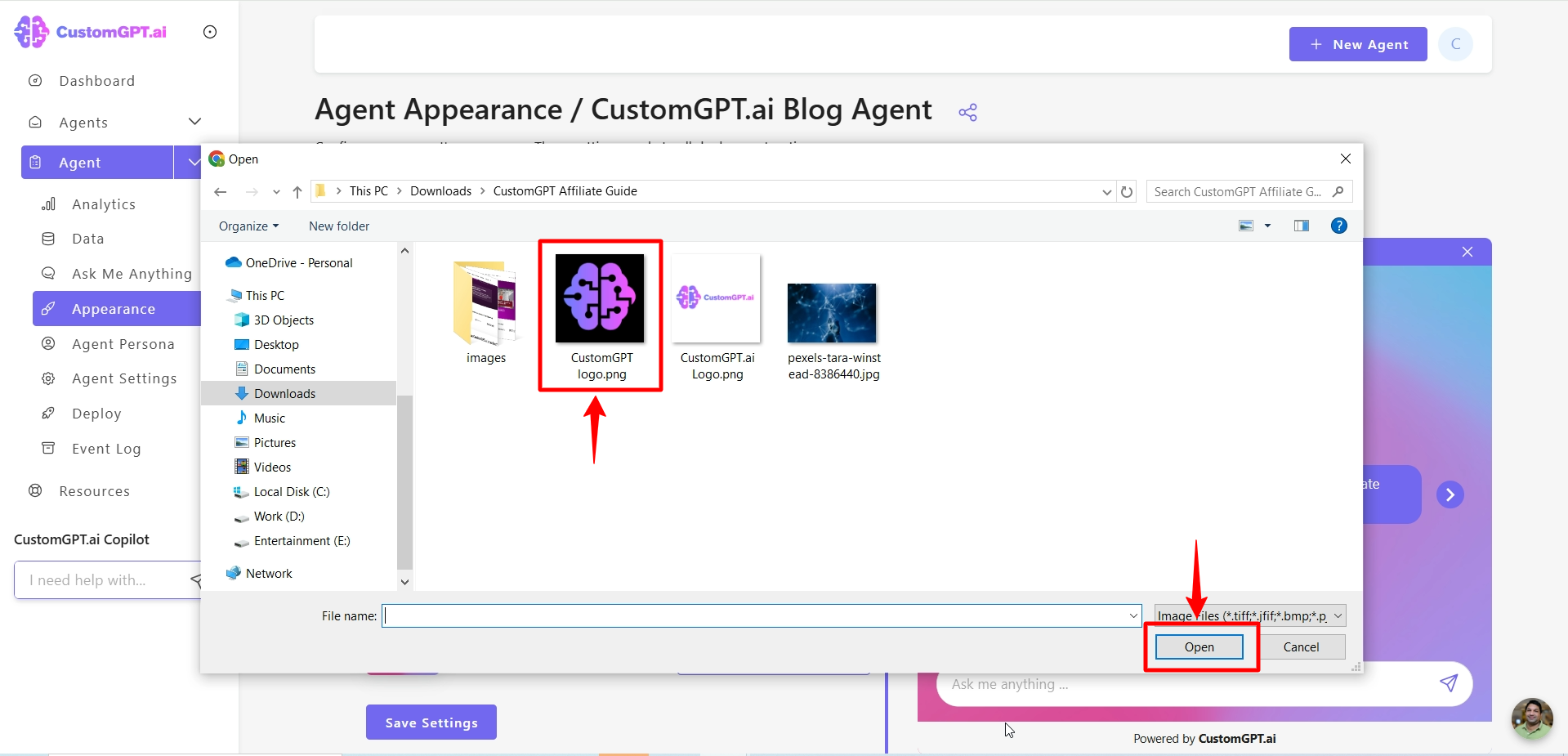Select the pexels-tara-winstead jpg file
The height and width of the screenshot is (756, 1568).
tap(833, 331)
